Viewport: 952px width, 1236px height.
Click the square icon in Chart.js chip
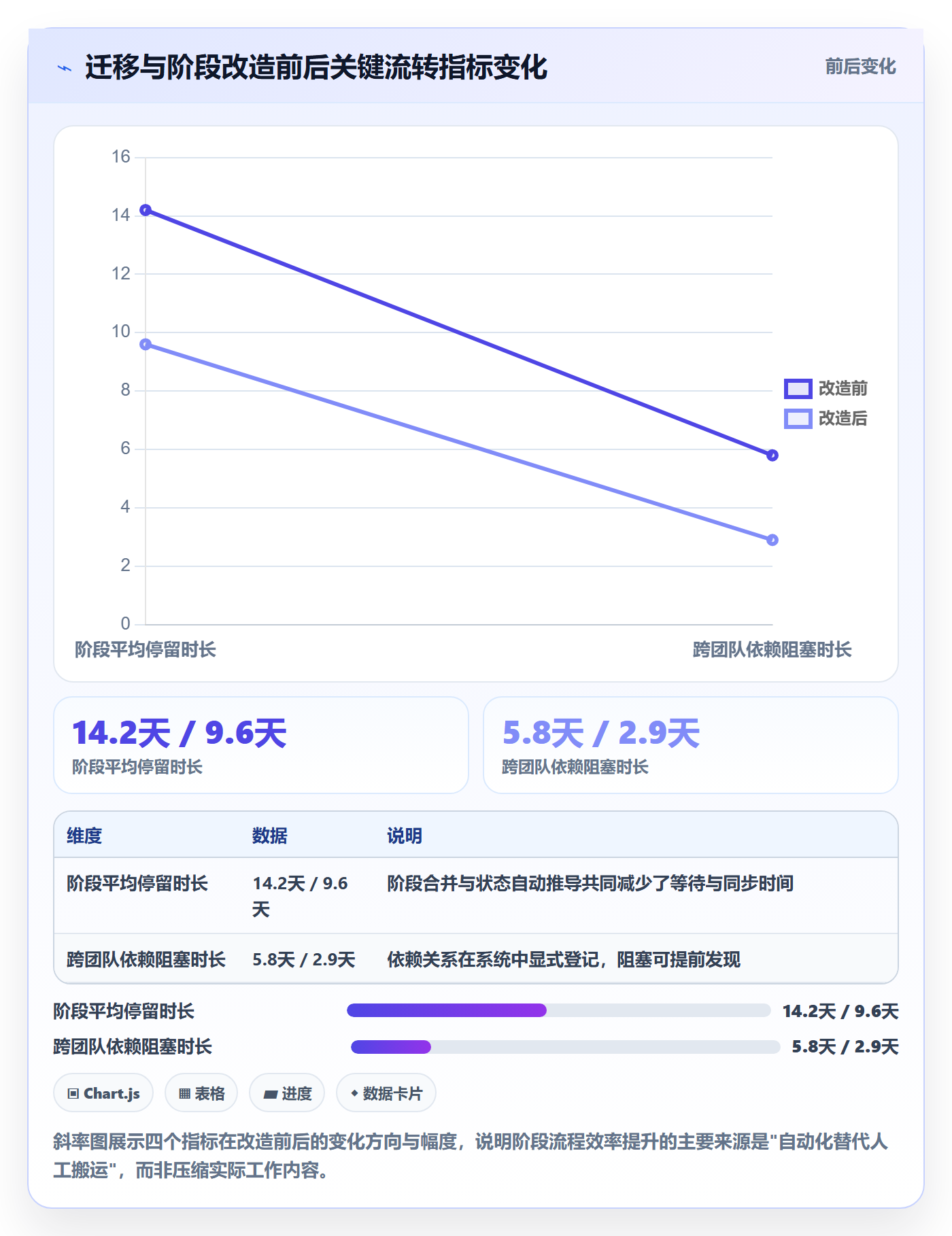pyautogui.click(x=73, y=1094)
